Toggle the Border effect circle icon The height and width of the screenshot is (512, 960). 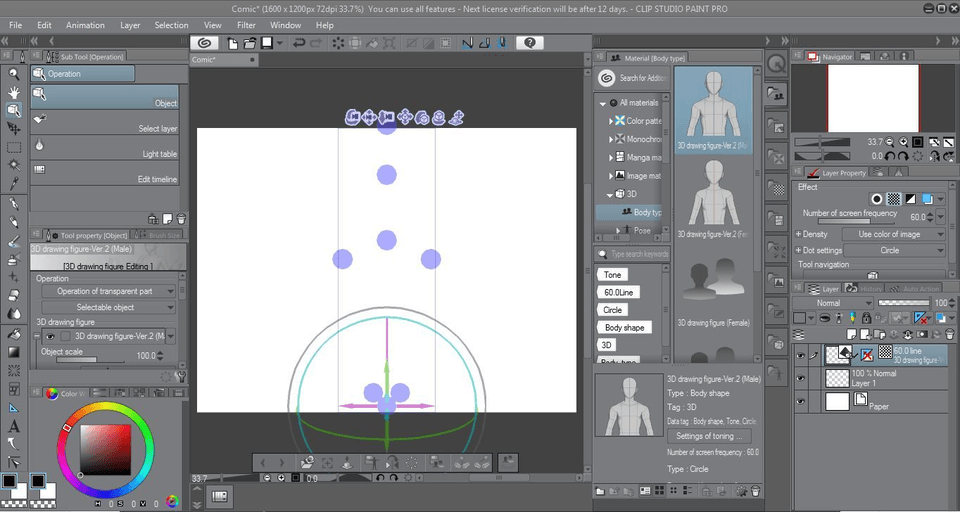click(x=877, y=199)
